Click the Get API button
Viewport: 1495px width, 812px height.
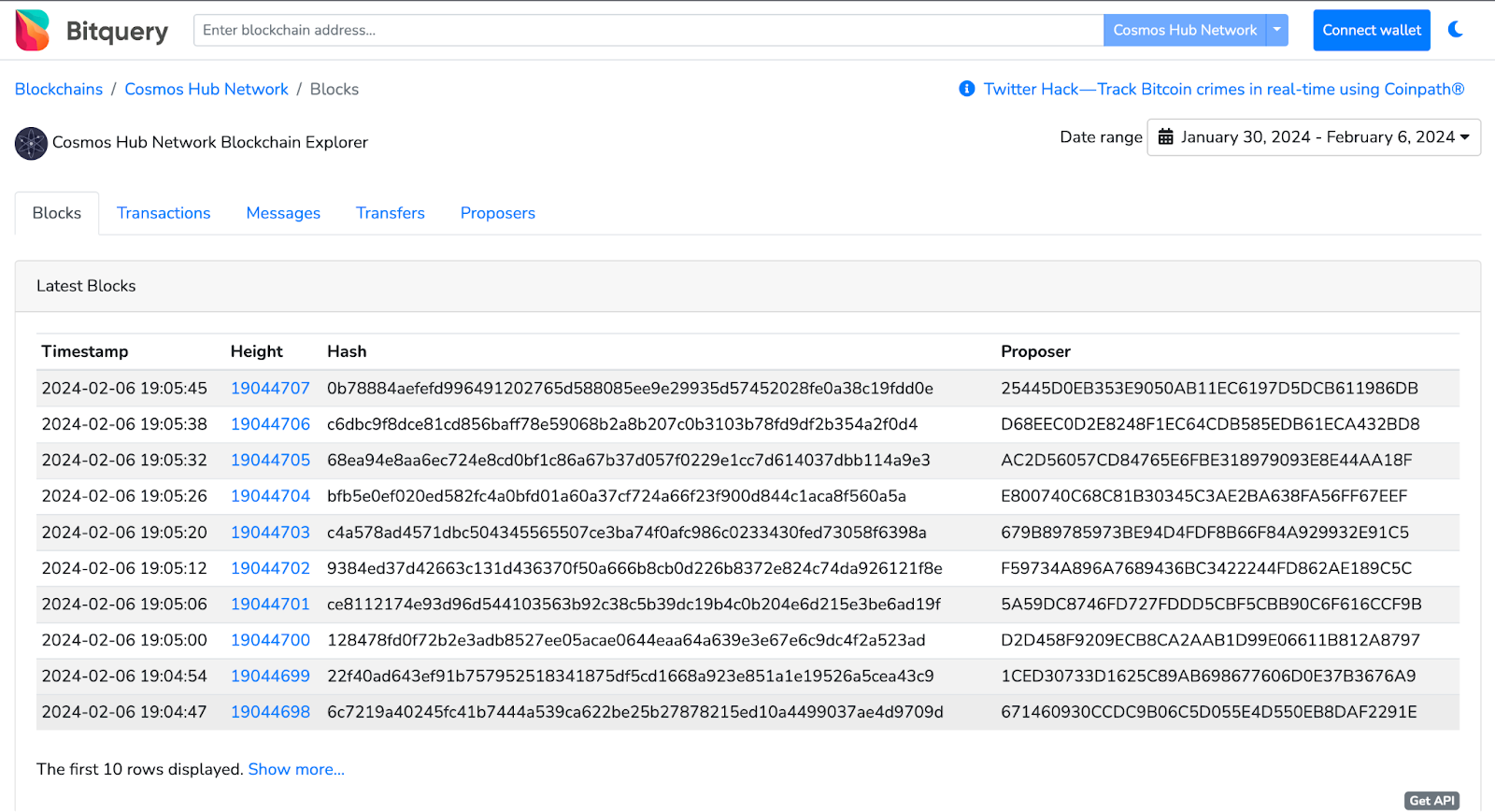(x=1431, y=801)
